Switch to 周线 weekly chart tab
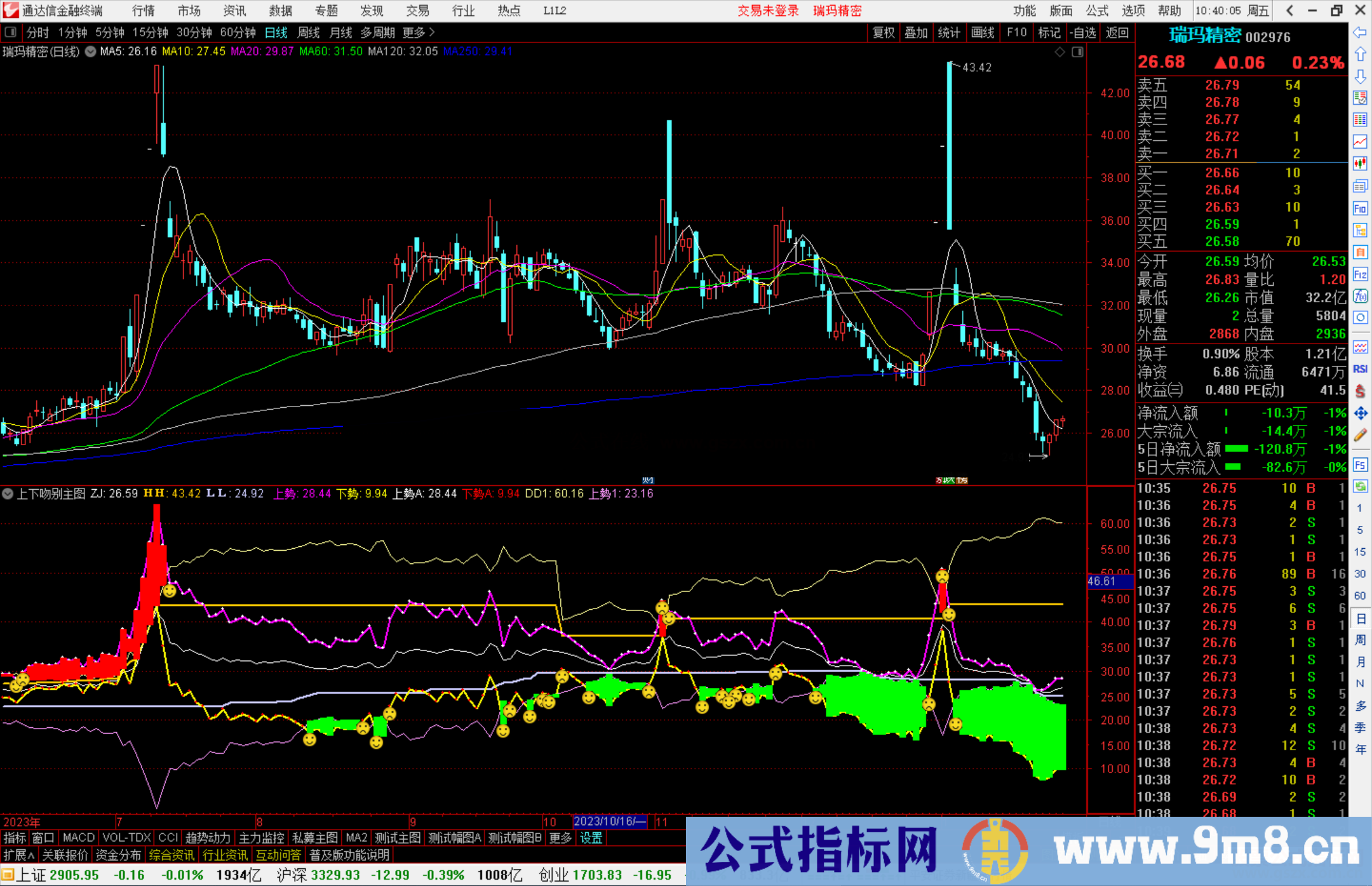This screenshot has height=886, width=1372. point(309,32)
